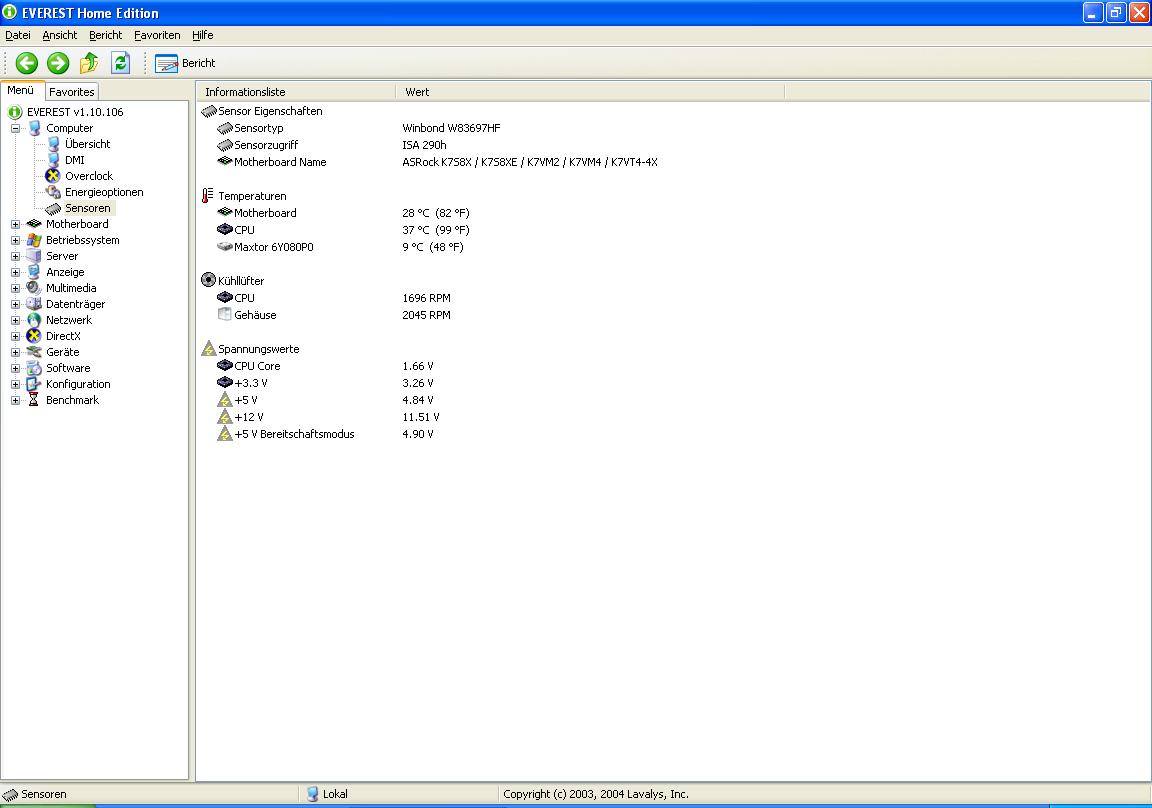
Task: Refresh the page using the refresh icon
Action: pyautogui.click(x=120, y=63)
